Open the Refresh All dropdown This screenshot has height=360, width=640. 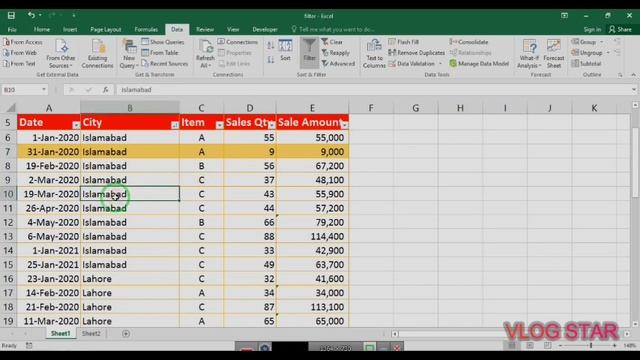coord(205,54)
